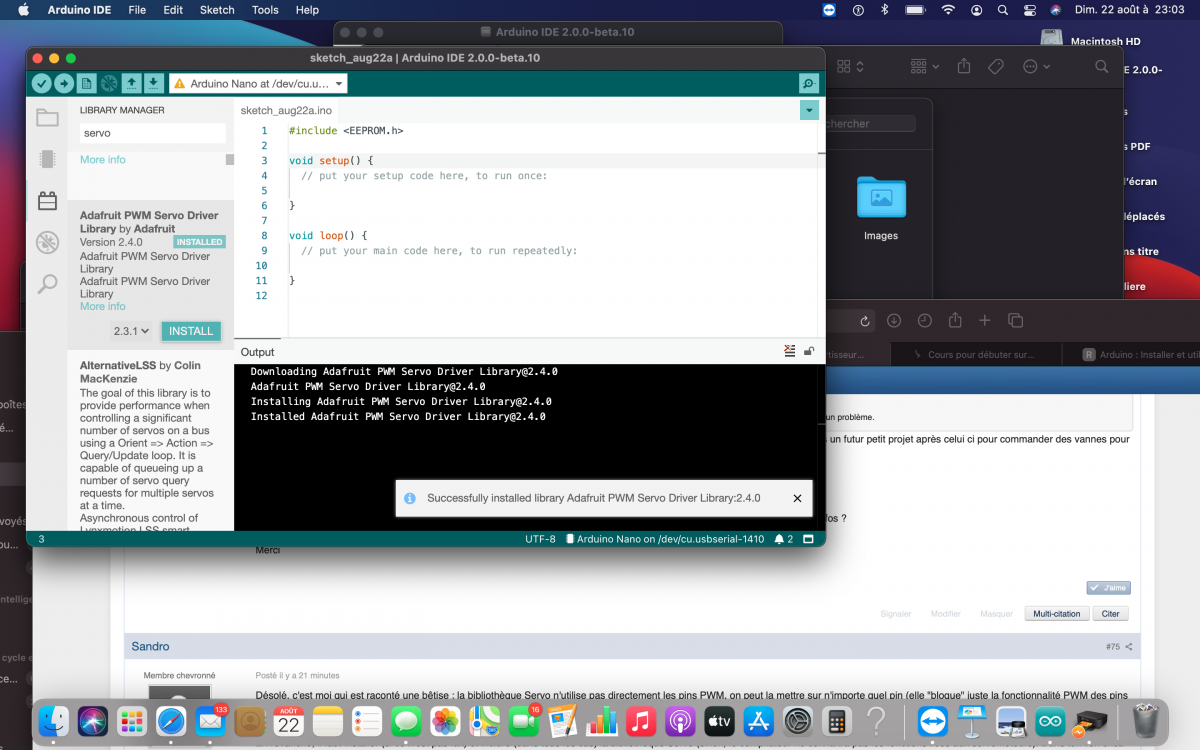Close the successfully installed library notification
Viewport: 1200px width, 750px height.
click(x=797, y=498)
